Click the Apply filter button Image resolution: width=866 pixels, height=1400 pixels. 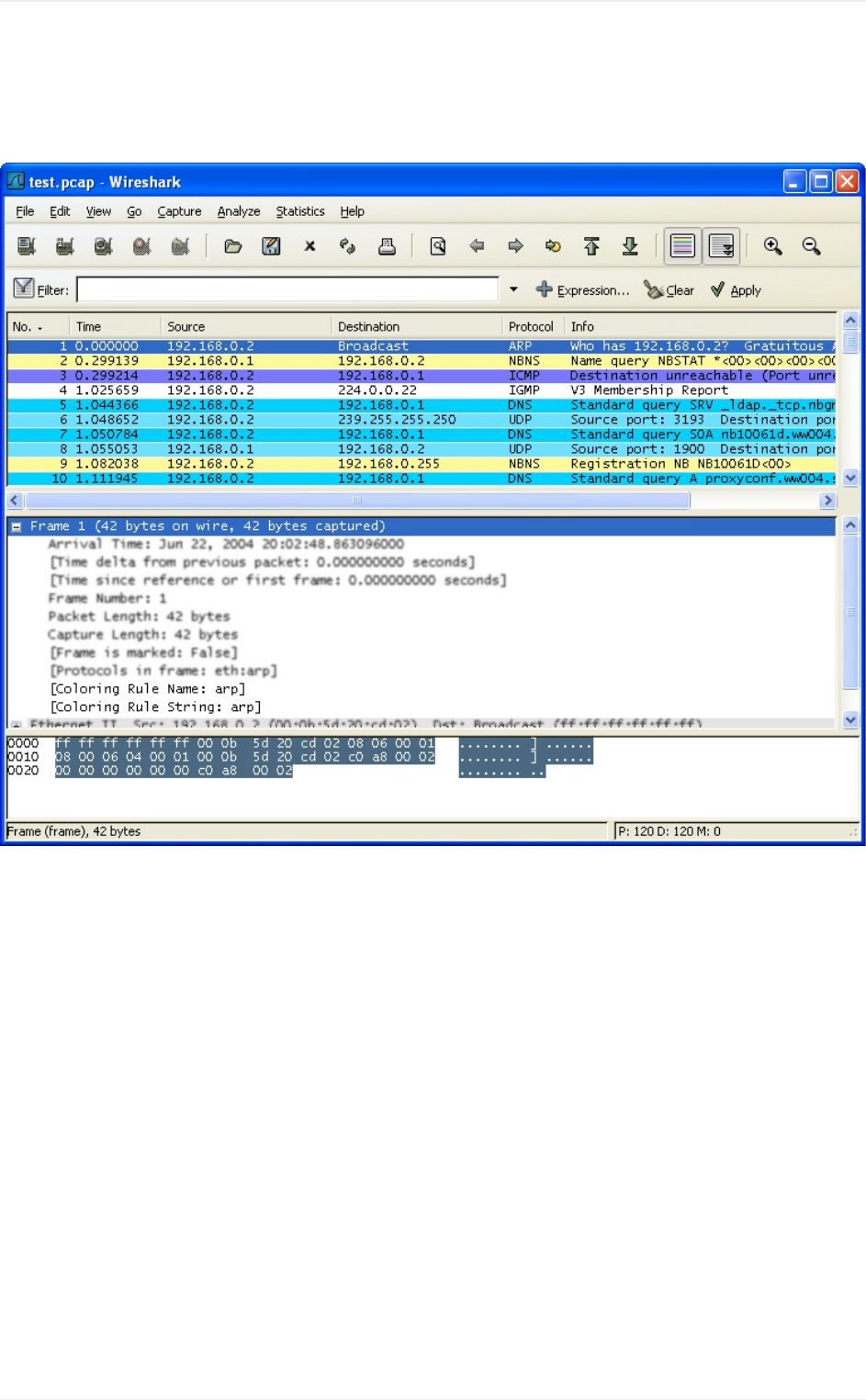point(737,290)
